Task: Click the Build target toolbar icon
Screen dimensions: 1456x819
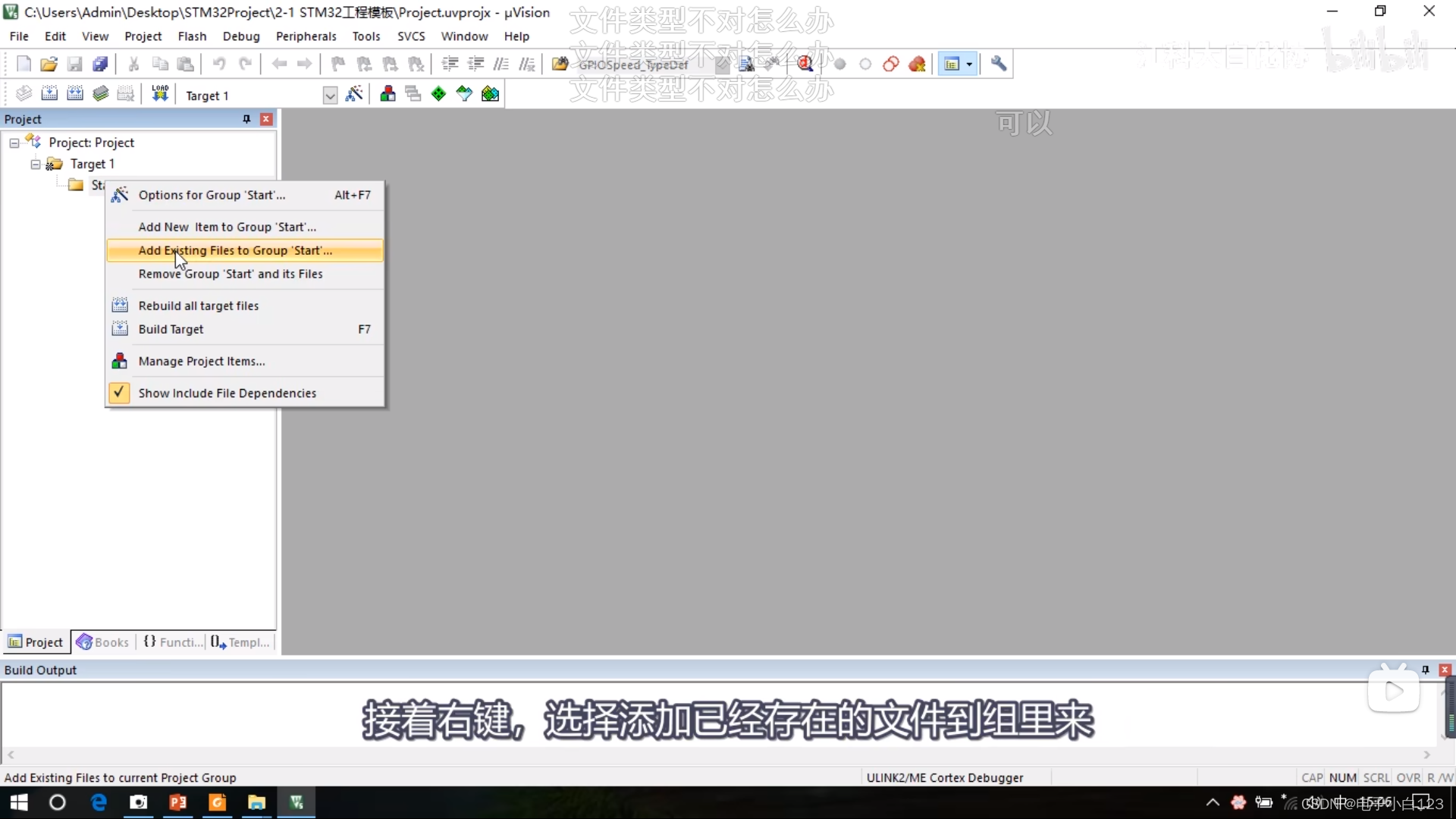Action: [49, 94]
